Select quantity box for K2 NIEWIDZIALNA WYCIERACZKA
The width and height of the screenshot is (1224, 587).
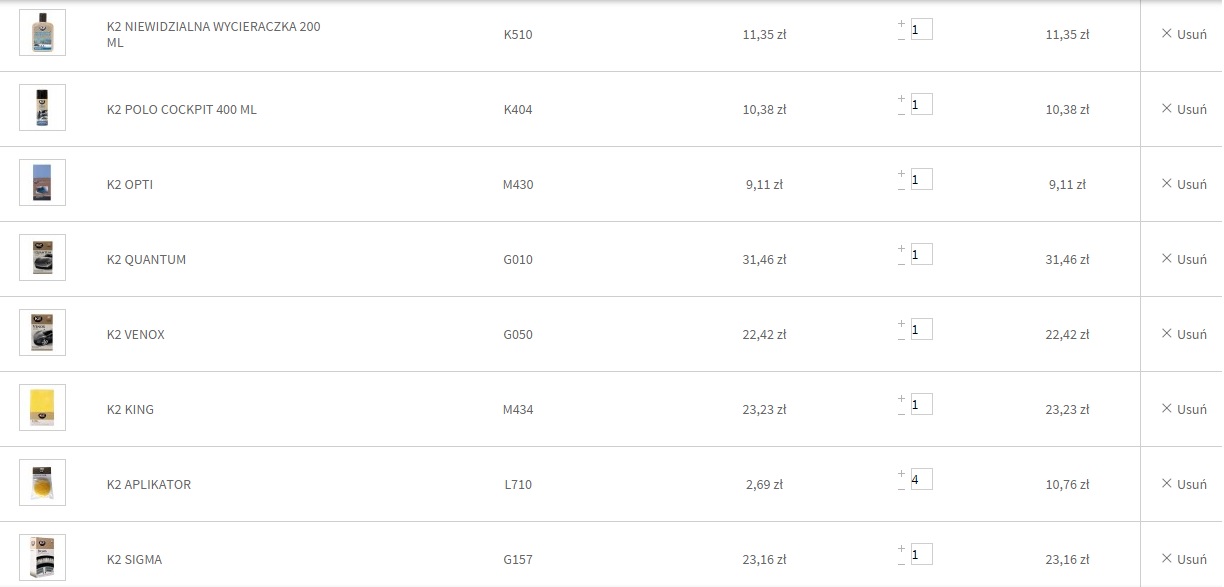click(x=921, y=30)
